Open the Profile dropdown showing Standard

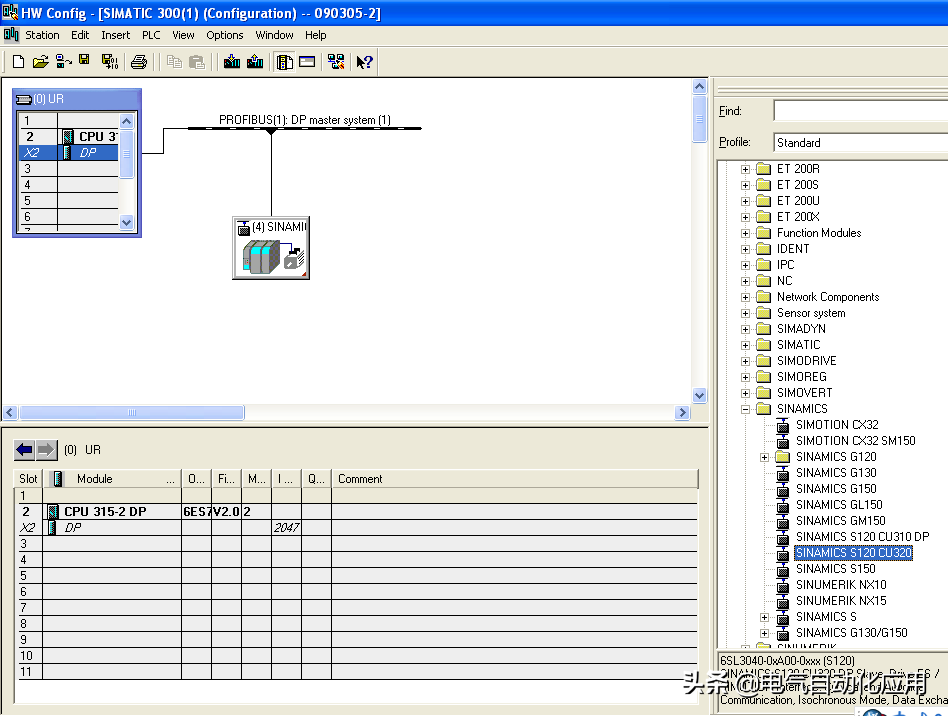(860, 143)
